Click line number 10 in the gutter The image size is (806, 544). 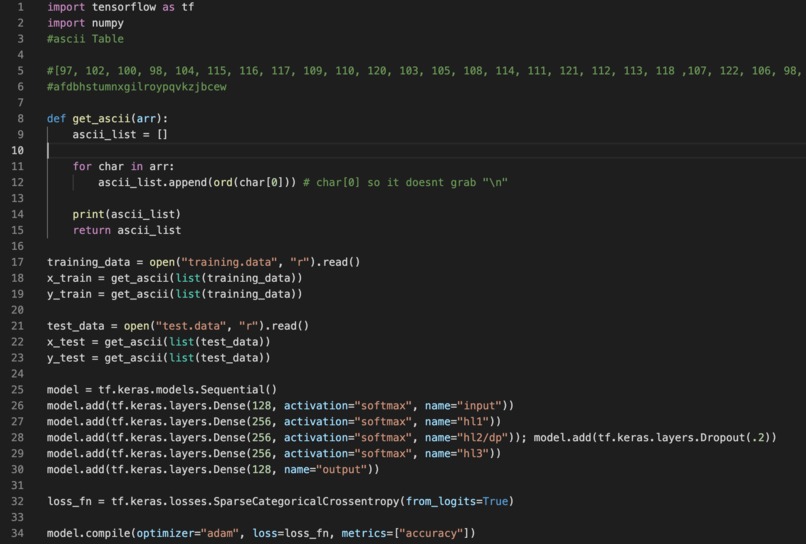coord(17,151)
